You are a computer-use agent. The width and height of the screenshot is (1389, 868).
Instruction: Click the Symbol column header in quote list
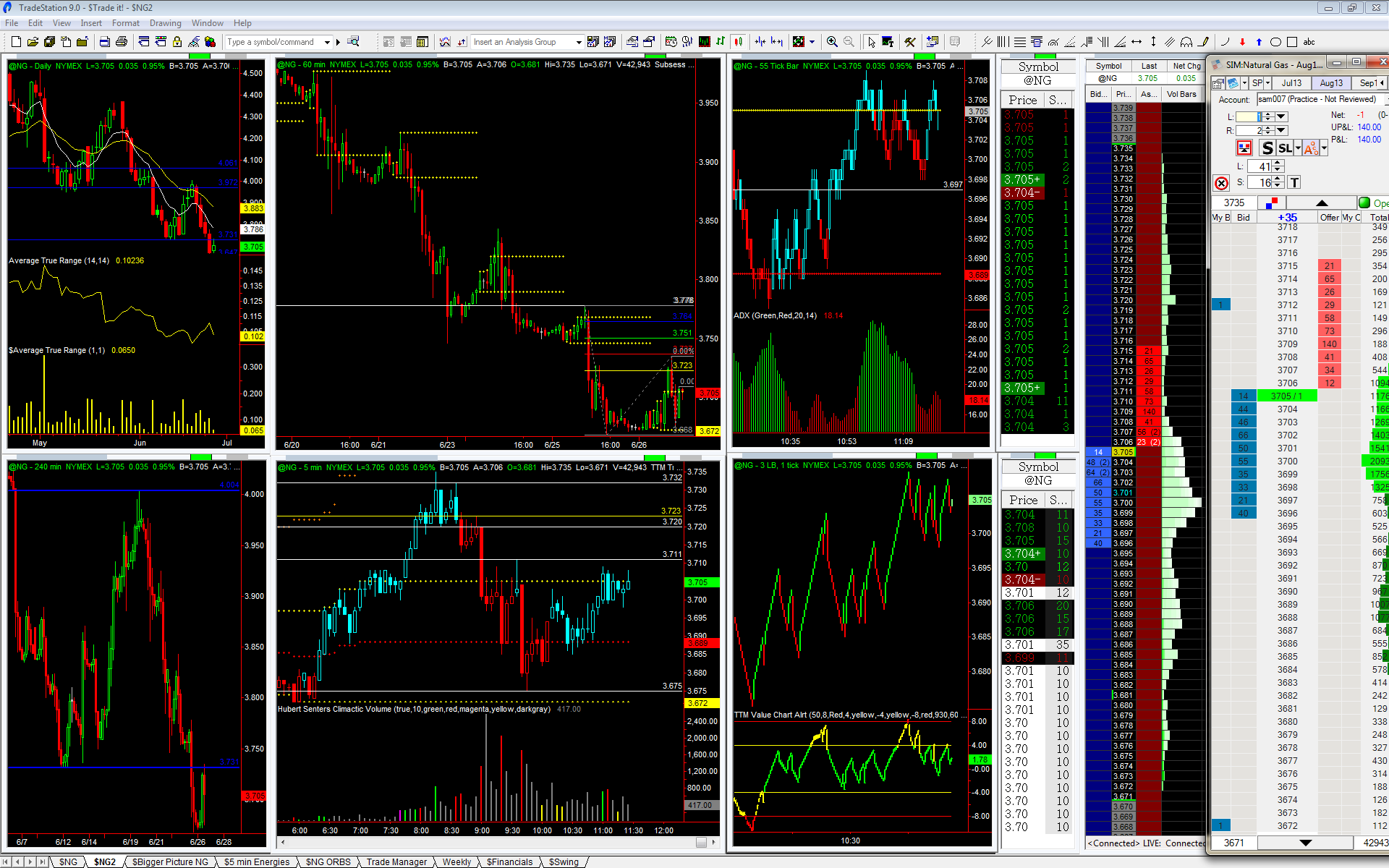pyautogui.click(x=1108, y=66)
